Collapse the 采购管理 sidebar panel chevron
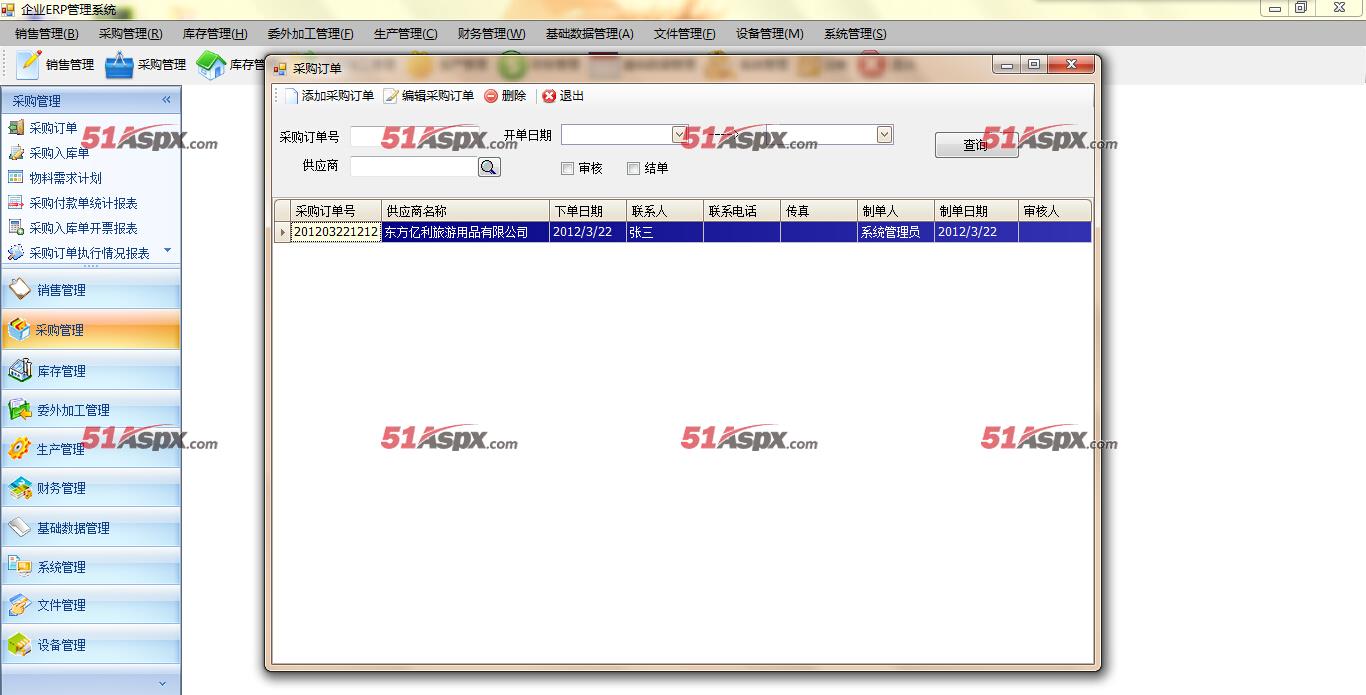 [166, 100]
